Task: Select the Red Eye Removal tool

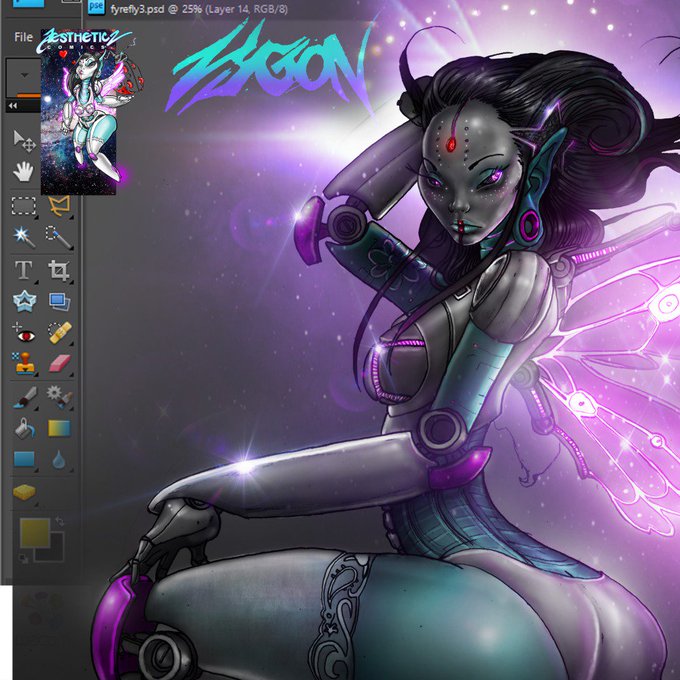Action: click(x=24, y=333)
